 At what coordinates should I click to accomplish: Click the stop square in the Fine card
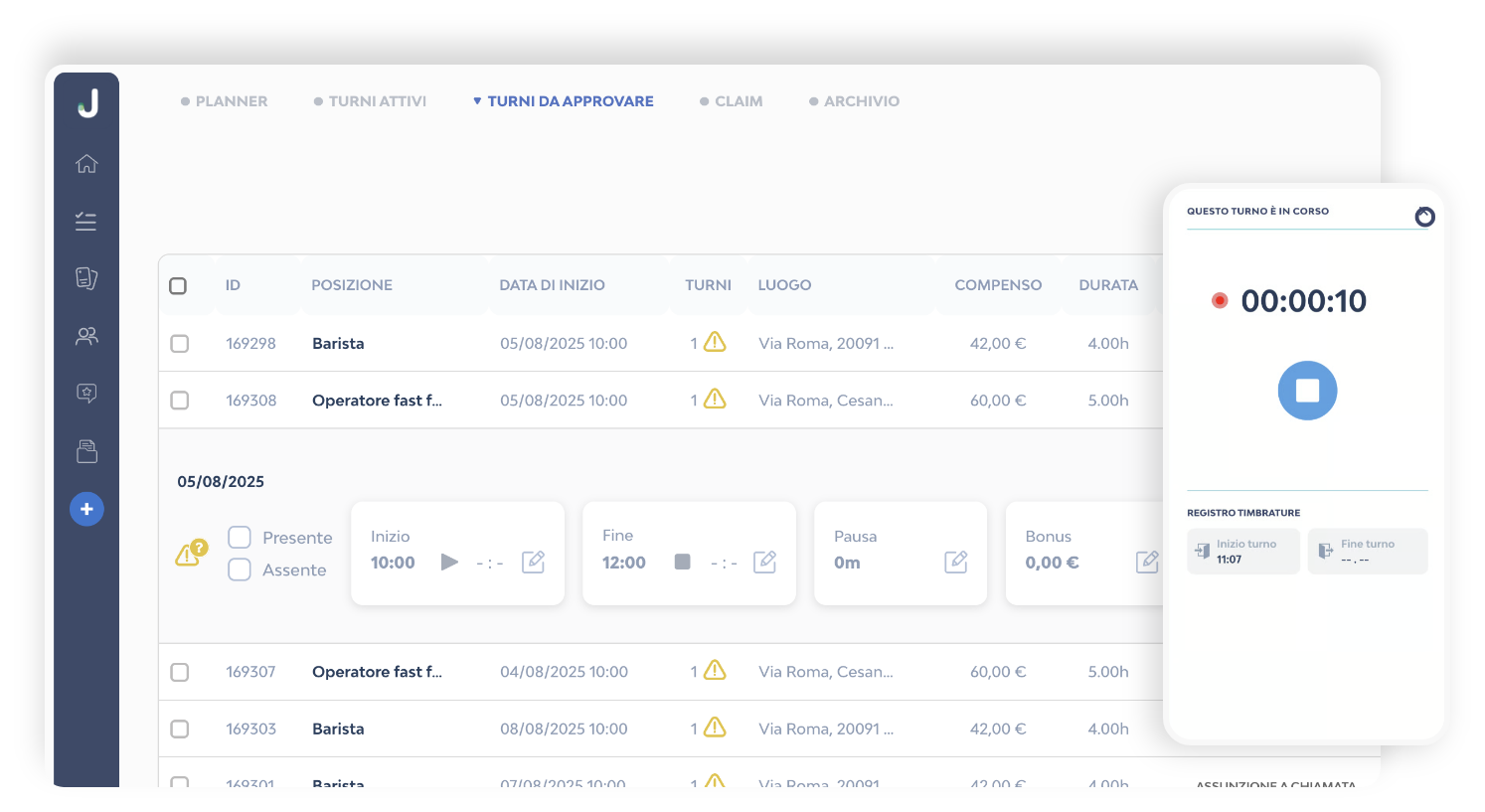(682, 562)
